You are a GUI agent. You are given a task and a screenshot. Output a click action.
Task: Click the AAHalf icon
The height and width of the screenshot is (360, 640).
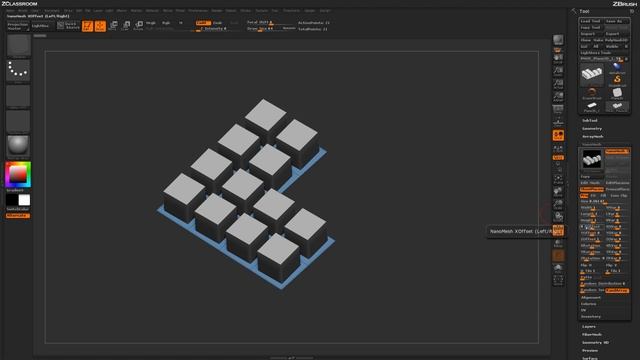click(x=558, y=96)
